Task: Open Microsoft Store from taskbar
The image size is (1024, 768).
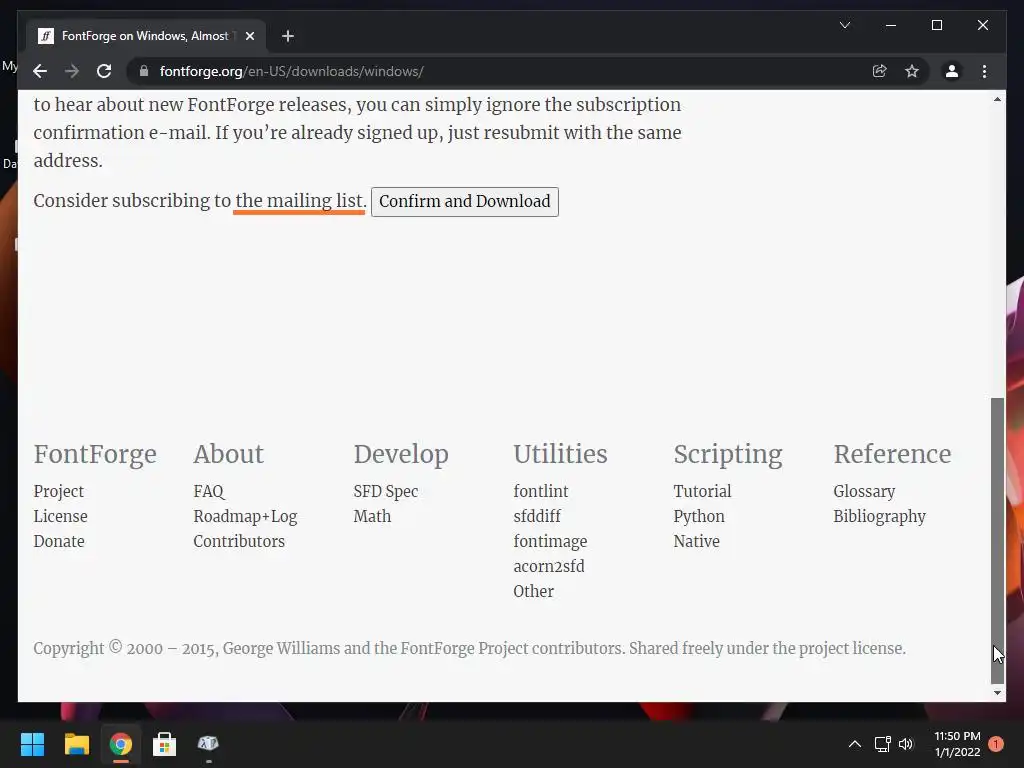Action: [165, 744]
